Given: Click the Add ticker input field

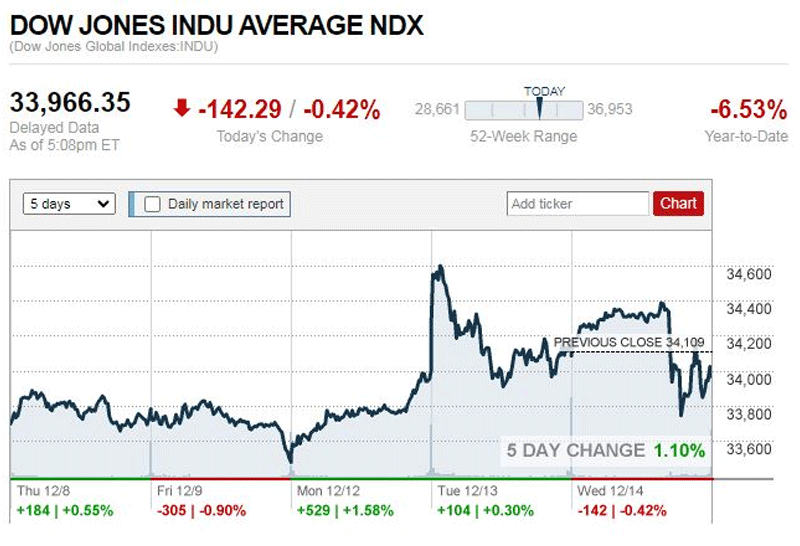Looking at the screenshot, I should pos(578,204).
